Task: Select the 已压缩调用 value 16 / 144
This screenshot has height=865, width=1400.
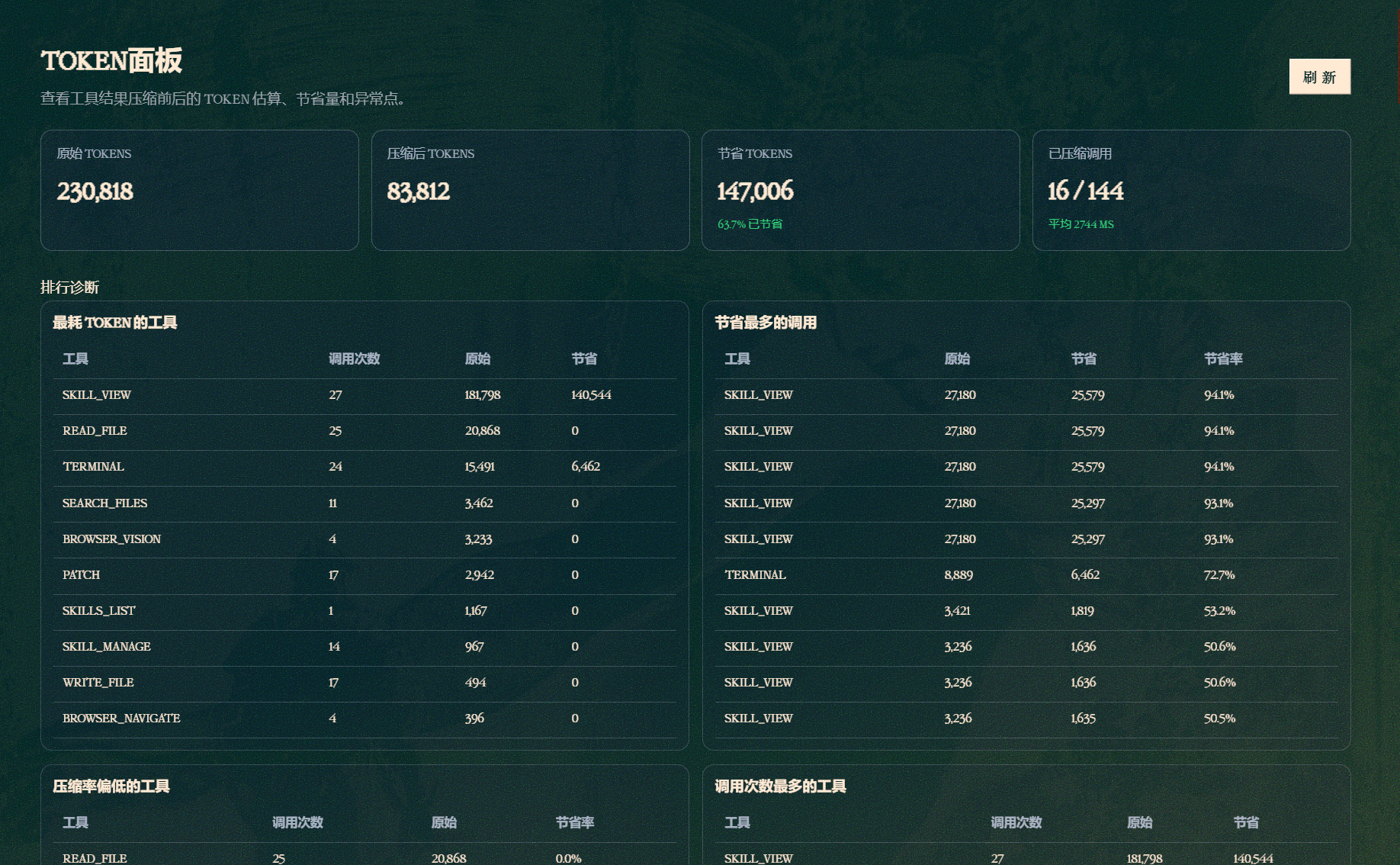Action: tap(1085, 191)
